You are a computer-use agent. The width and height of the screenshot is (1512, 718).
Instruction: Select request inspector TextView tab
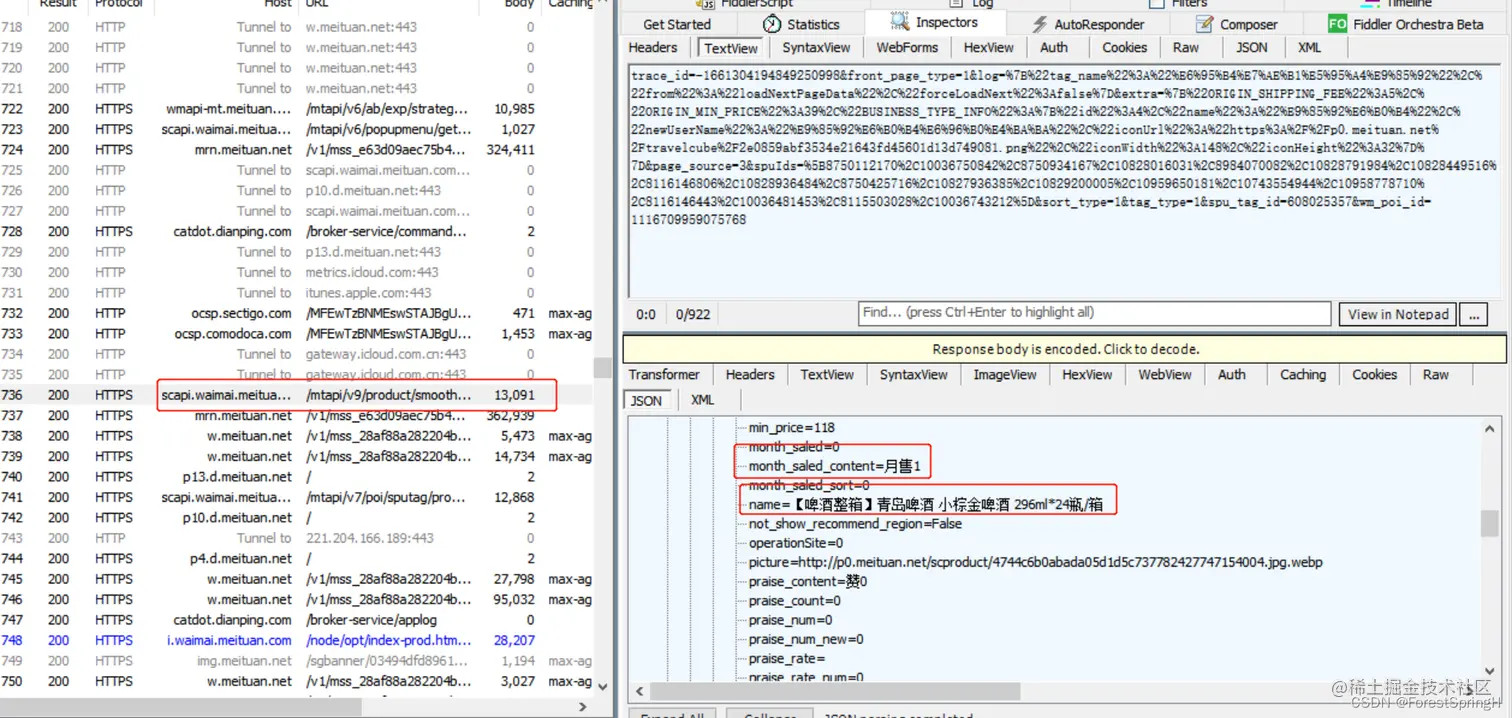click(x=731, y=48)
